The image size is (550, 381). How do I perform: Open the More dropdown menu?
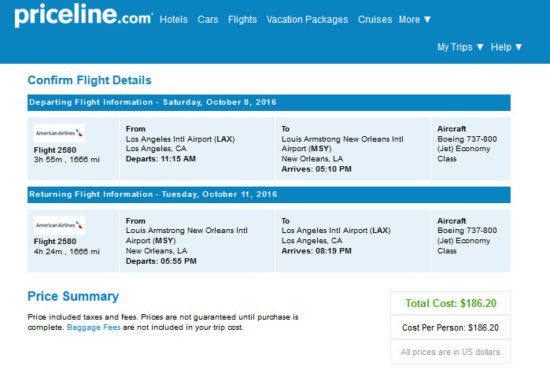(x=415, y=20)
